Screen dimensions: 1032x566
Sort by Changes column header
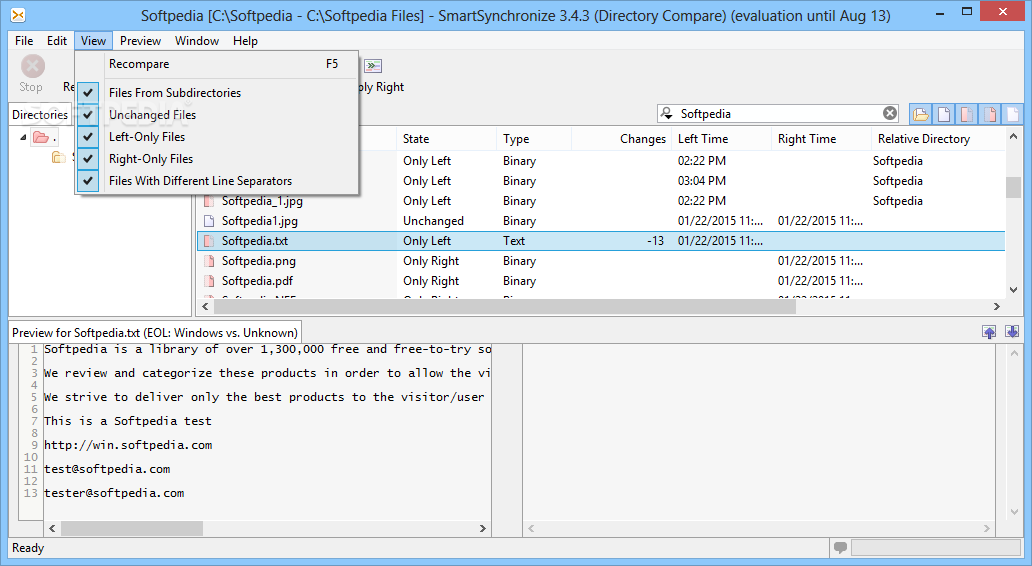(622, 139)
